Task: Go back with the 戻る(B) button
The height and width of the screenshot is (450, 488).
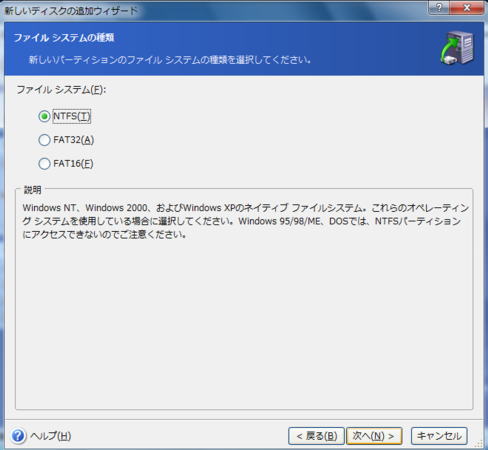Action: (316, 436)
